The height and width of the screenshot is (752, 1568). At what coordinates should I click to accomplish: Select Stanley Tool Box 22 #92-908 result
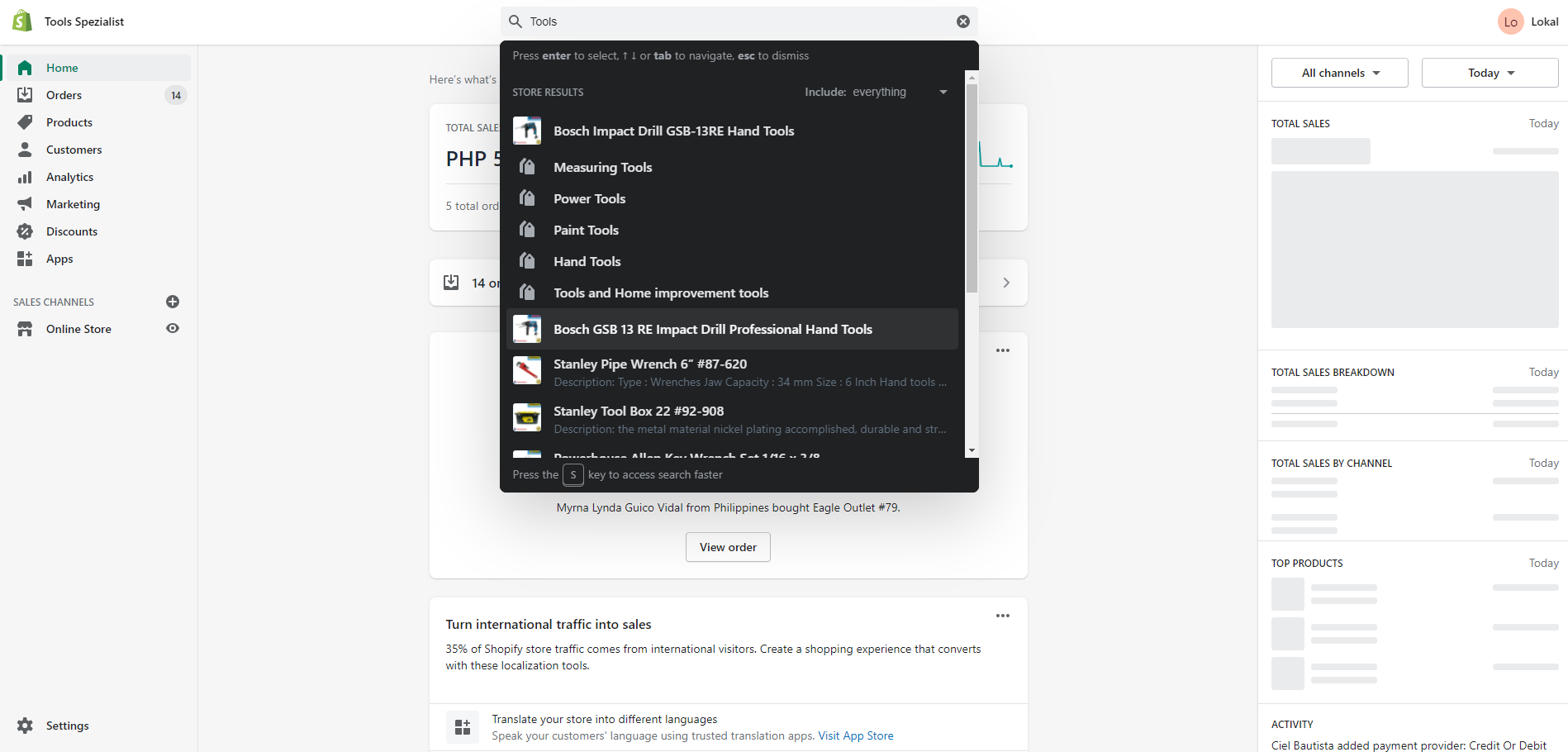tap(732, 419)
